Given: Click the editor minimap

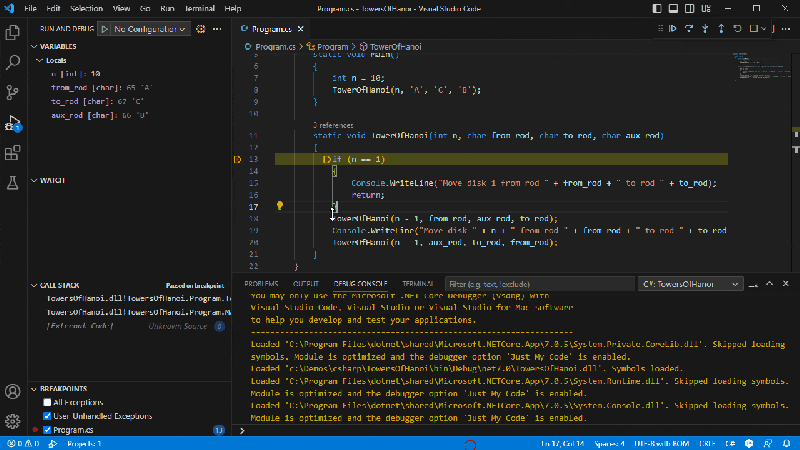Looking at the screenshot, I should click(760, 66).
